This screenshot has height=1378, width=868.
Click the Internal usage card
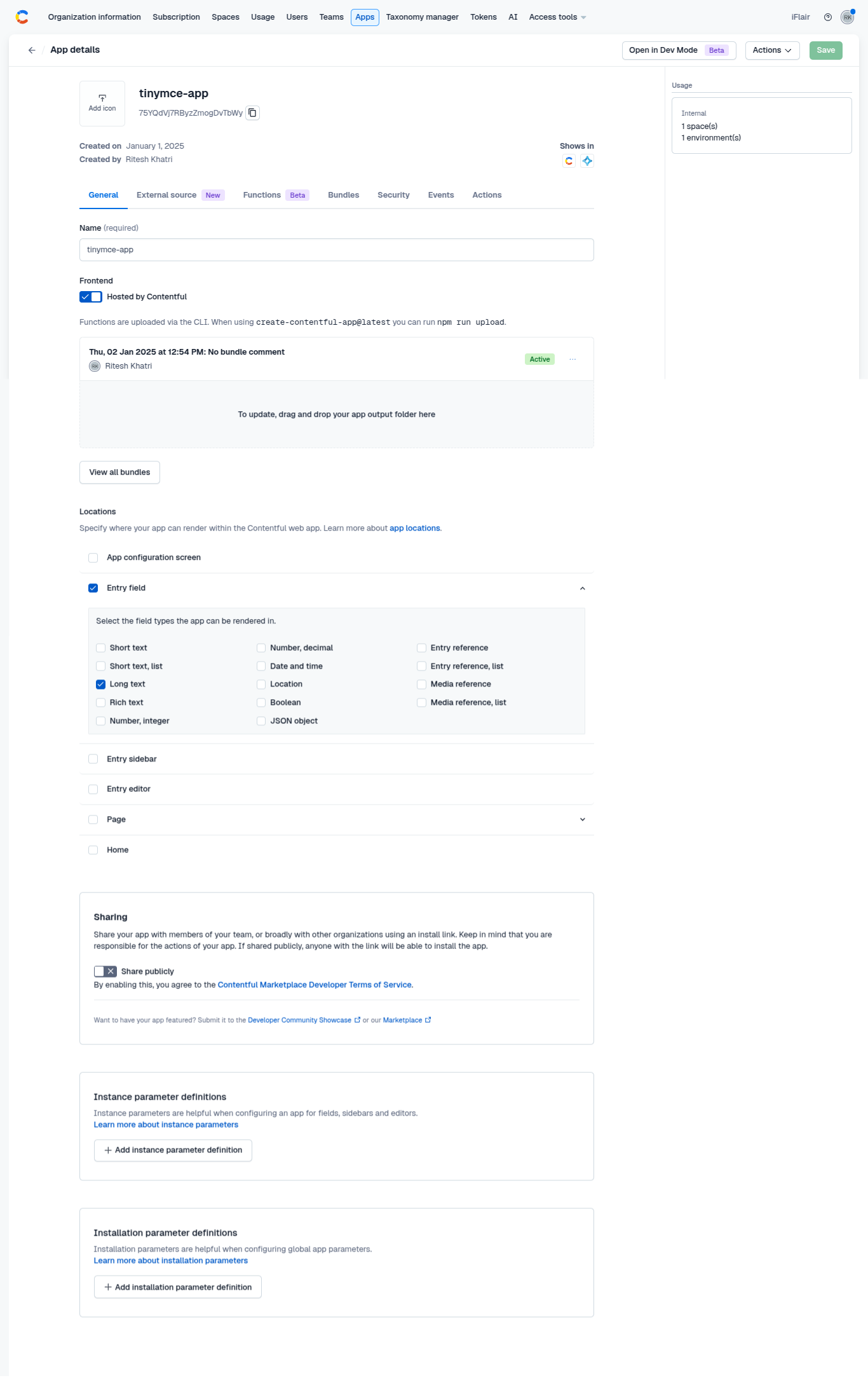click(761, 125)
